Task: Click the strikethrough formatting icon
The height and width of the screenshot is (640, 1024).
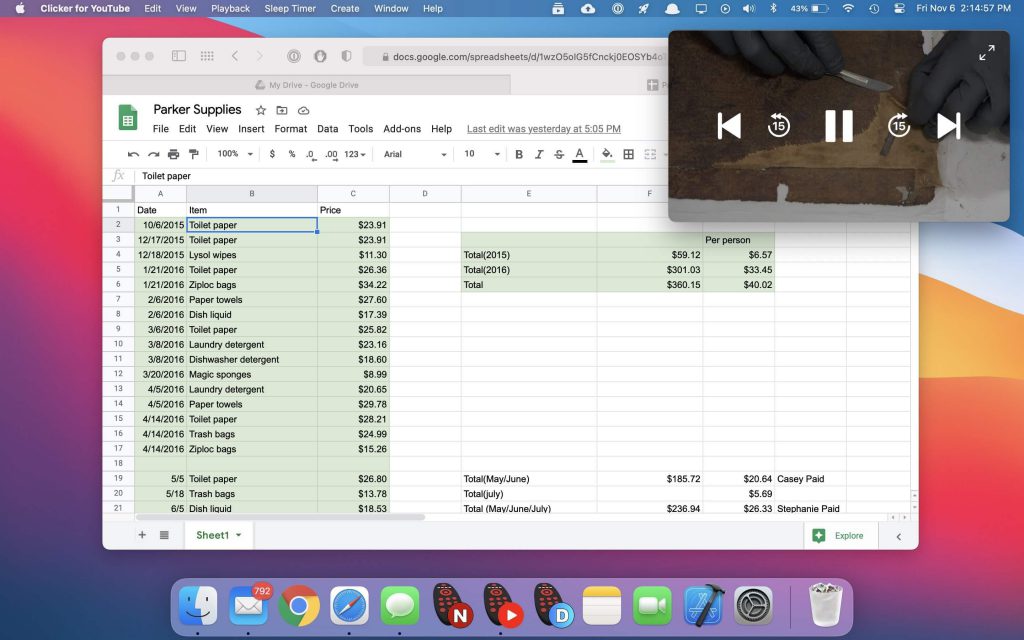Action: tap(558, 154)
